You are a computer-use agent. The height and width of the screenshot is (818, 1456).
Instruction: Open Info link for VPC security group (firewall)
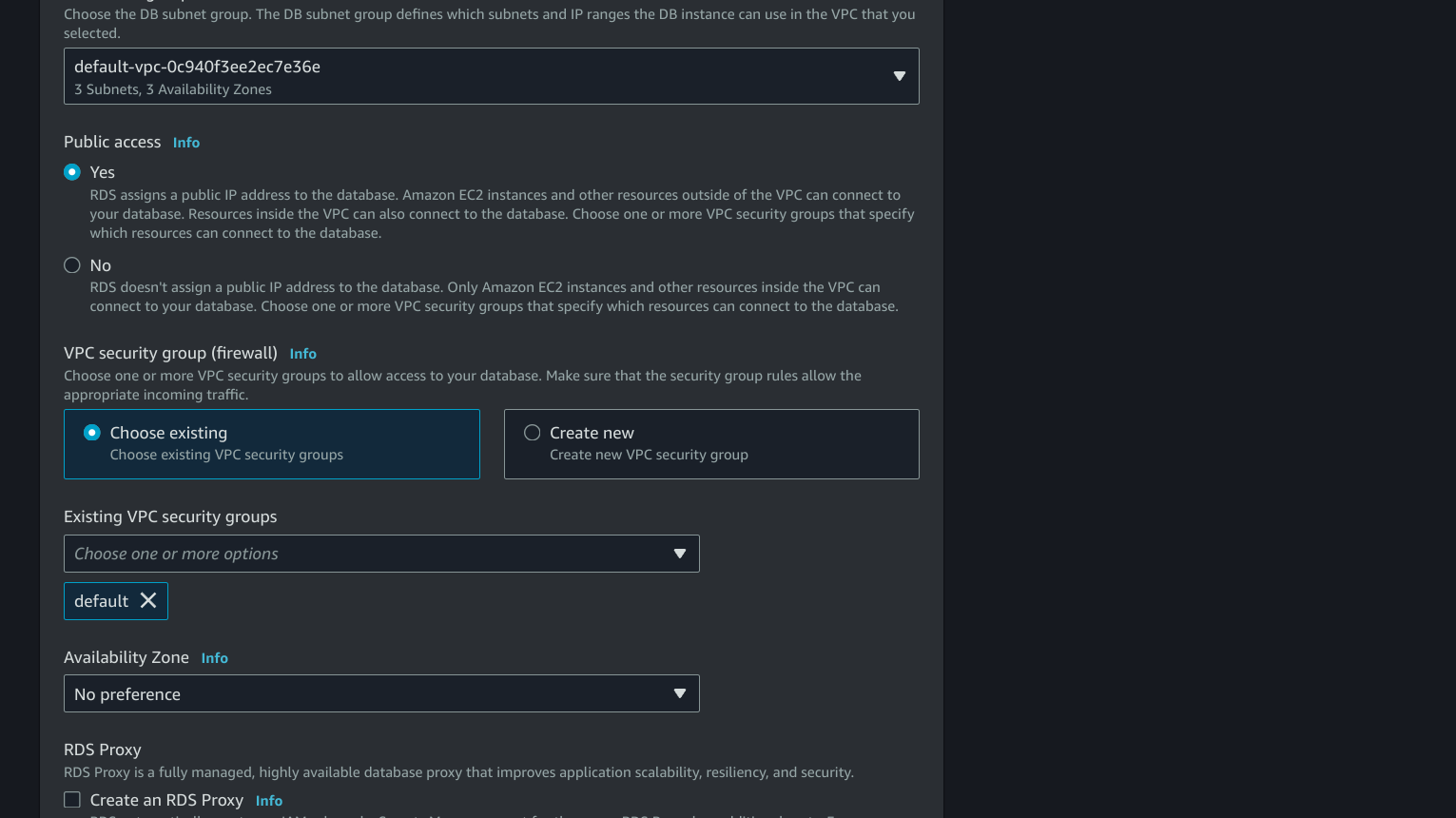pyautogui.click(x=302, y=354)
